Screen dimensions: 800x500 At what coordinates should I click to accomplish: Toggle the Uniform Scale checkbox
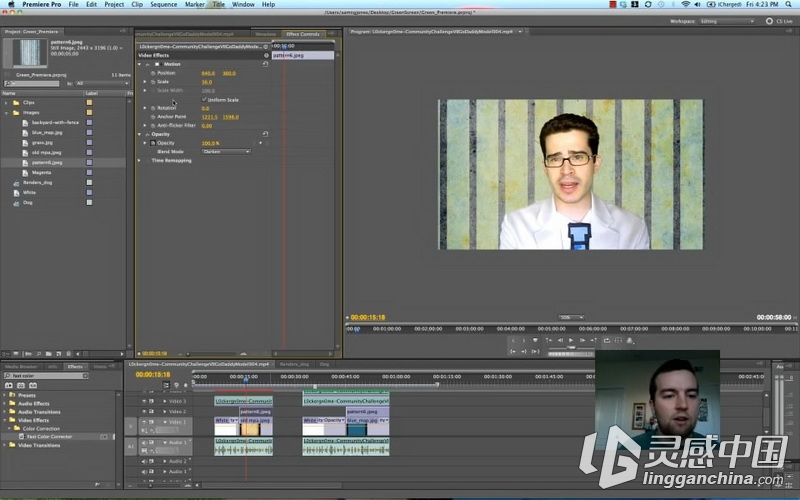(x=204, y=99)
